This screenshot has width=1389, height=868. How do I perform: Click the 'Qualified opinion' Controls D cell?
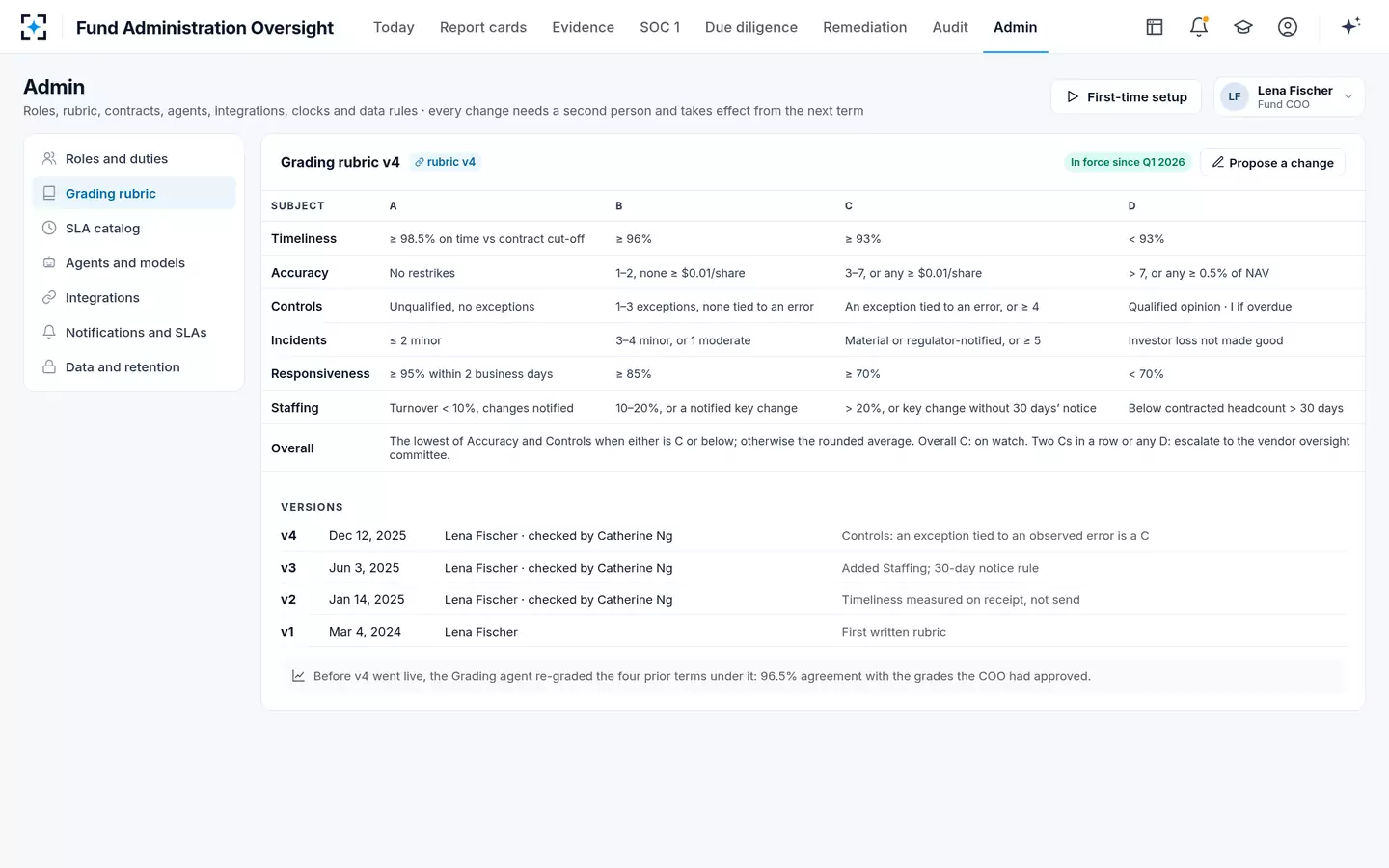[x=1210, y=307]
